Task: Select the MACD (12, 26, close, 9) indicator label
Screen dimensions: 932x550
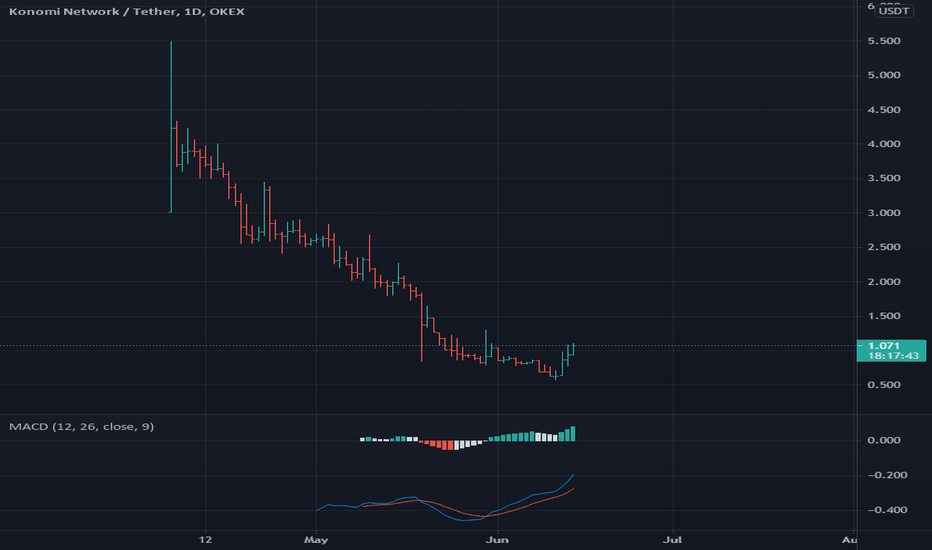Action: (81, 426)
